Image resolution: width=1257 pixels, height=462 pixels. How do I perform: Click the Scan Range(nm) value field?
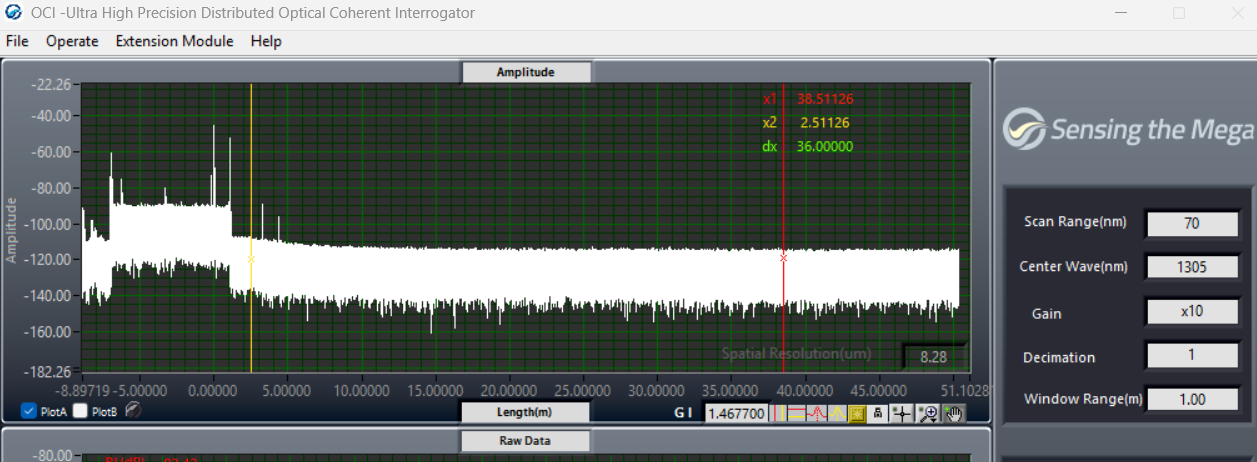(1191, 223)
